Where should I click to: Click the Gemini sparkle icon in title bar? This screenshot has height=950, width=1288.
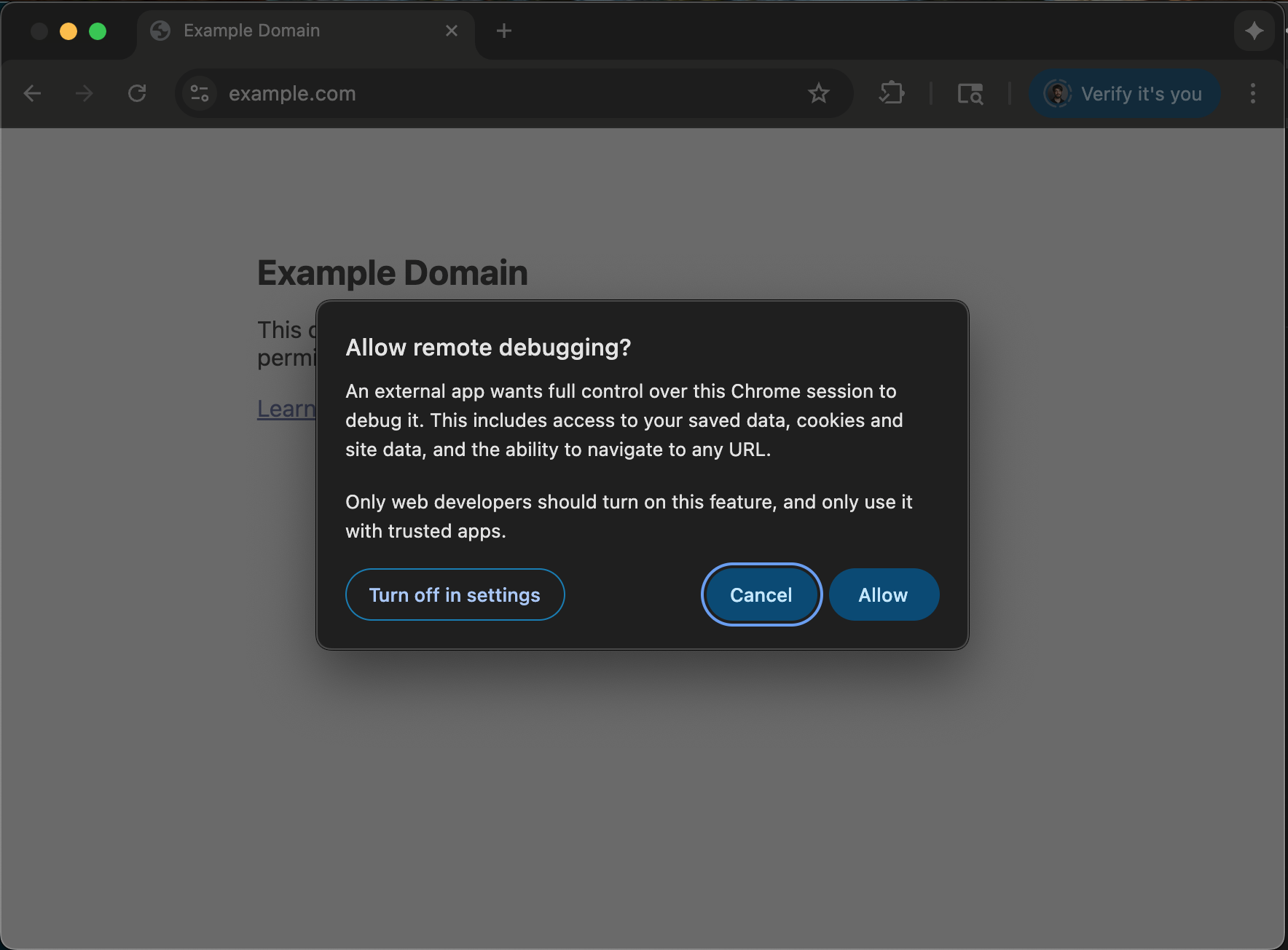pyautogui.click(x=1254, y=31)
